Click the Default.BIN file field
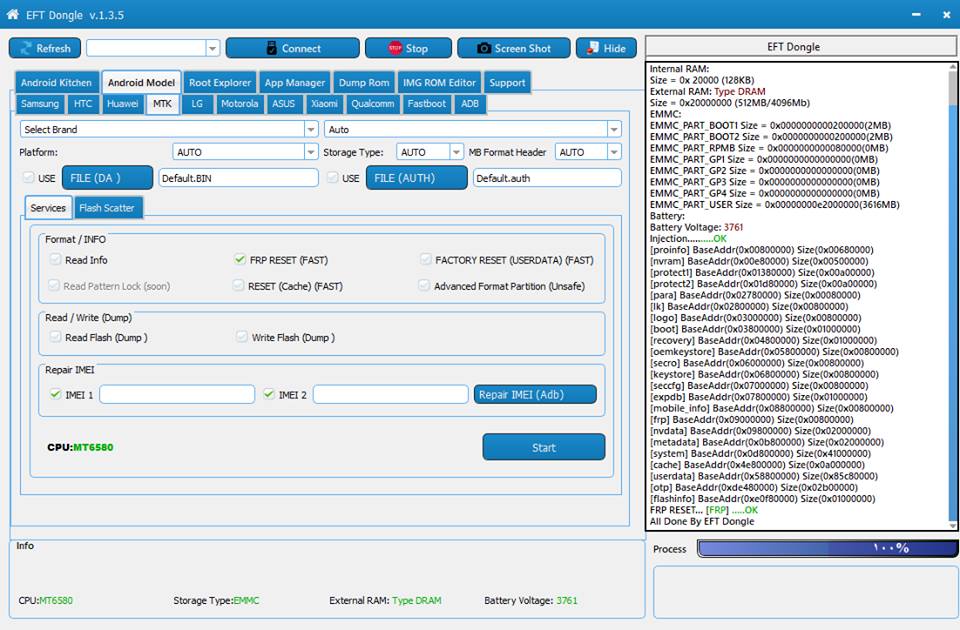This screenshot has width=960, height=630. tap(239, 178)
